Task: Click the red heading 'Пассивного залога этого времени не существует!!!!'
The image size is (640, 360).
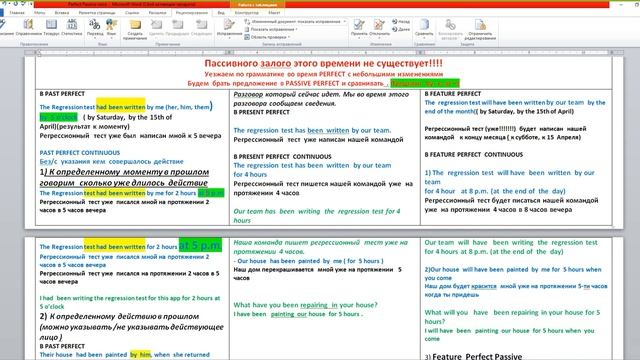Action: click(323, 63)
